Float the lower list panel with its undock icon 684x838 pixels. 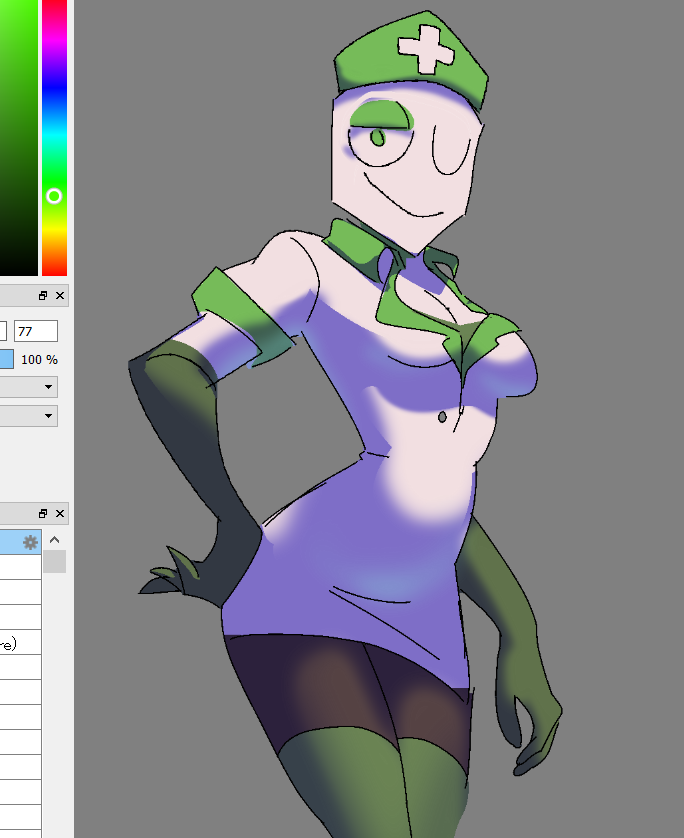[x=43, y=514]
